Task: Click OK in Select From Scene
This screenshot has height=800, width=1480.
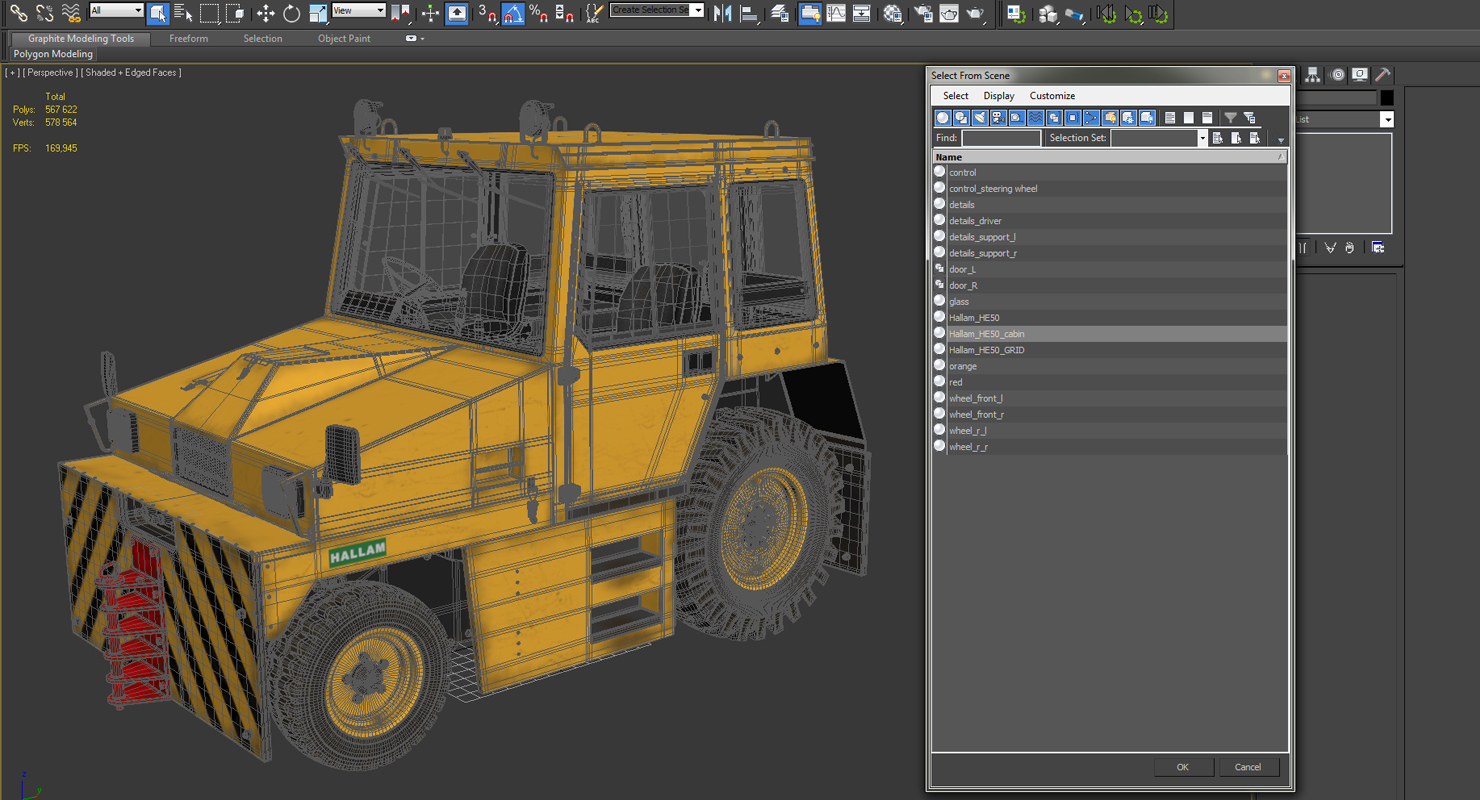Action: point(1183,767)
